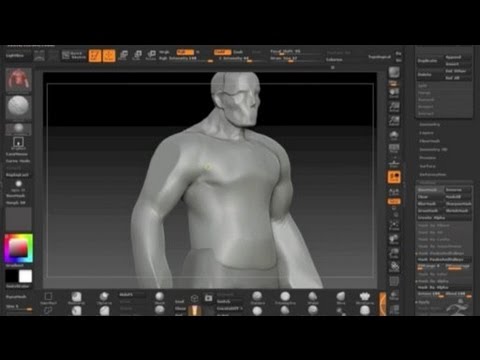Click the white square texture icon
This screenshot has height=360, width=480.
pos(18,142)
